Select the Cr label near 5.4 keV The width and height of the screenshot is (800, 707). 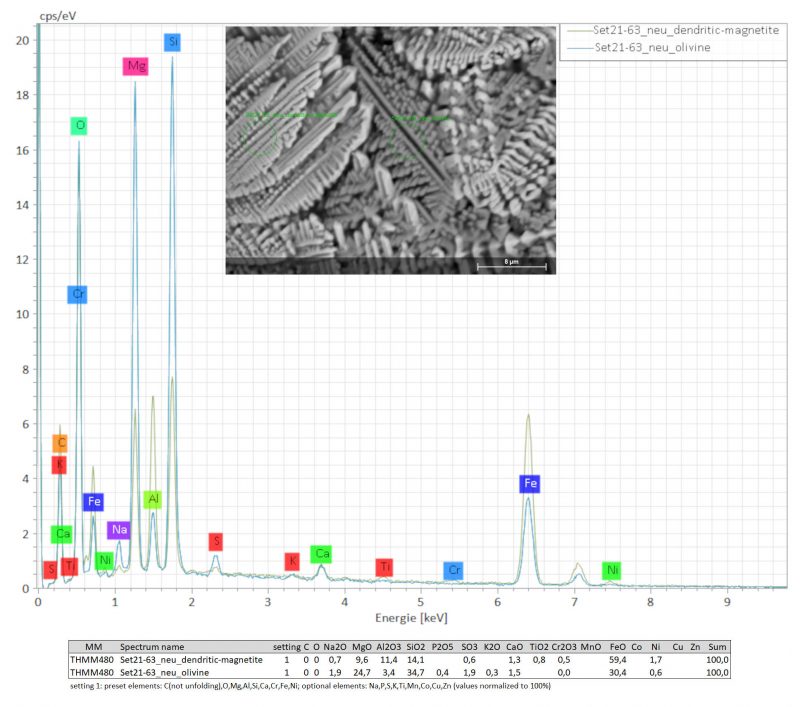point(454,570)
